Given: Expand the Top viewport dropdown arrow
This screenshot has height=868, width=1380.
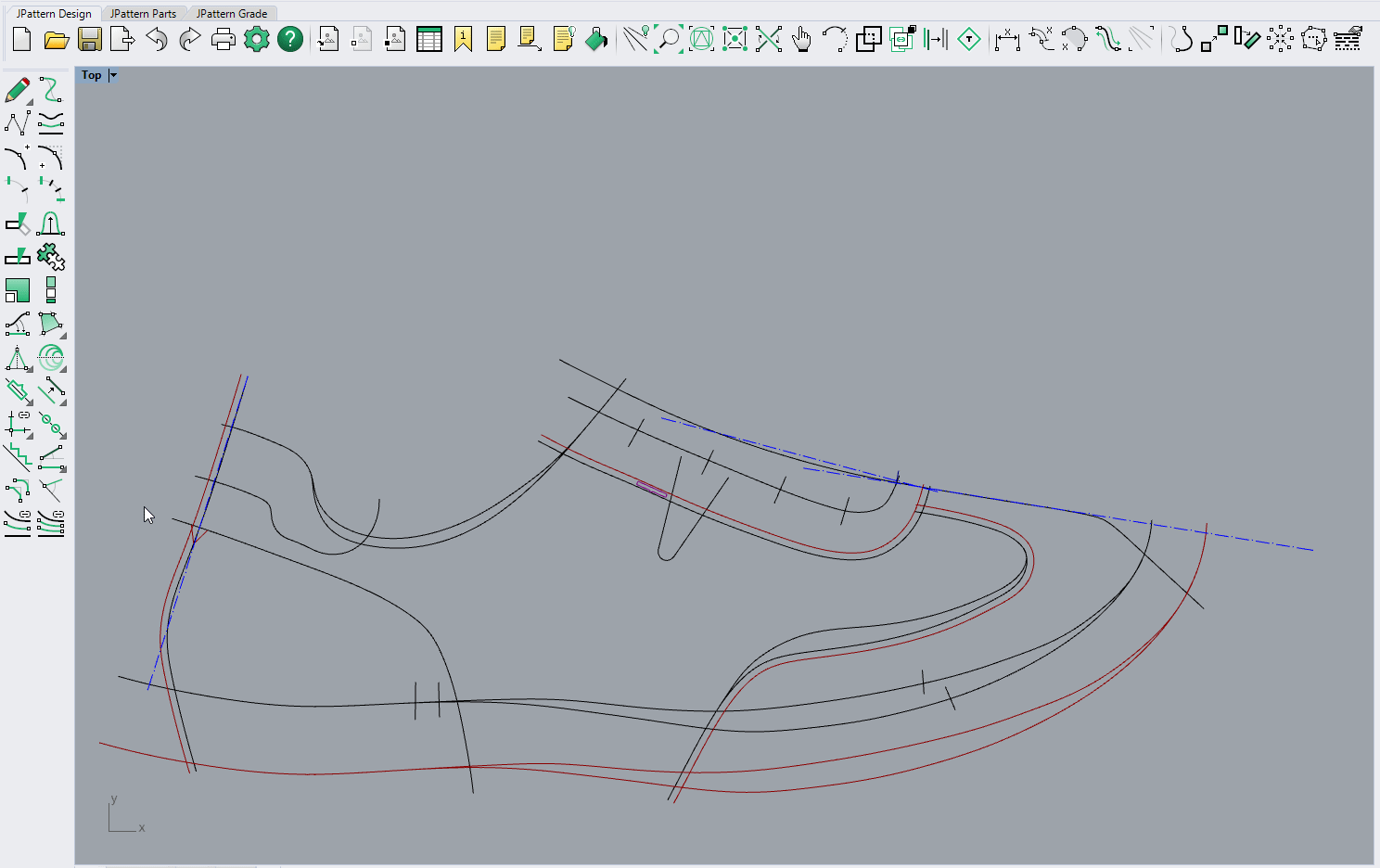Looking at the screenshot, I should pyautogui.click(x=113, y=75).
